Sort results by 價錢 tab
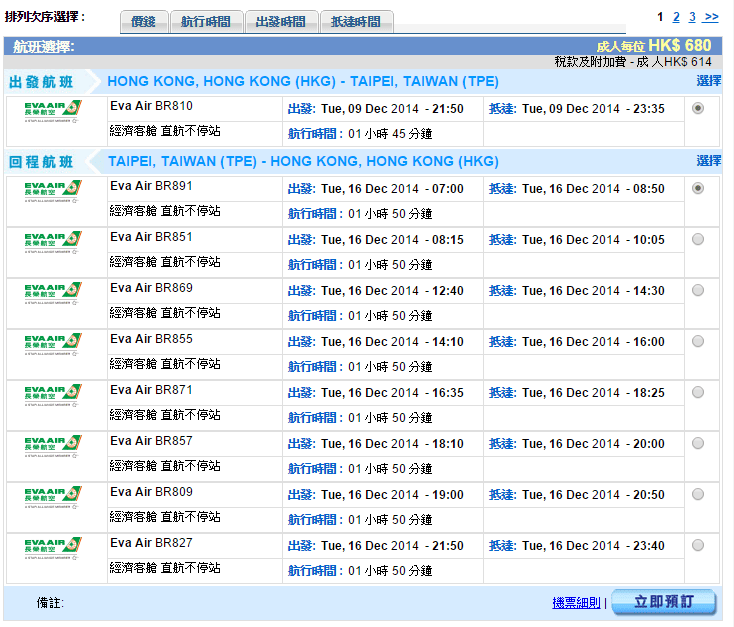The width and height of the screenshot is (734, 627). point(143,22)
